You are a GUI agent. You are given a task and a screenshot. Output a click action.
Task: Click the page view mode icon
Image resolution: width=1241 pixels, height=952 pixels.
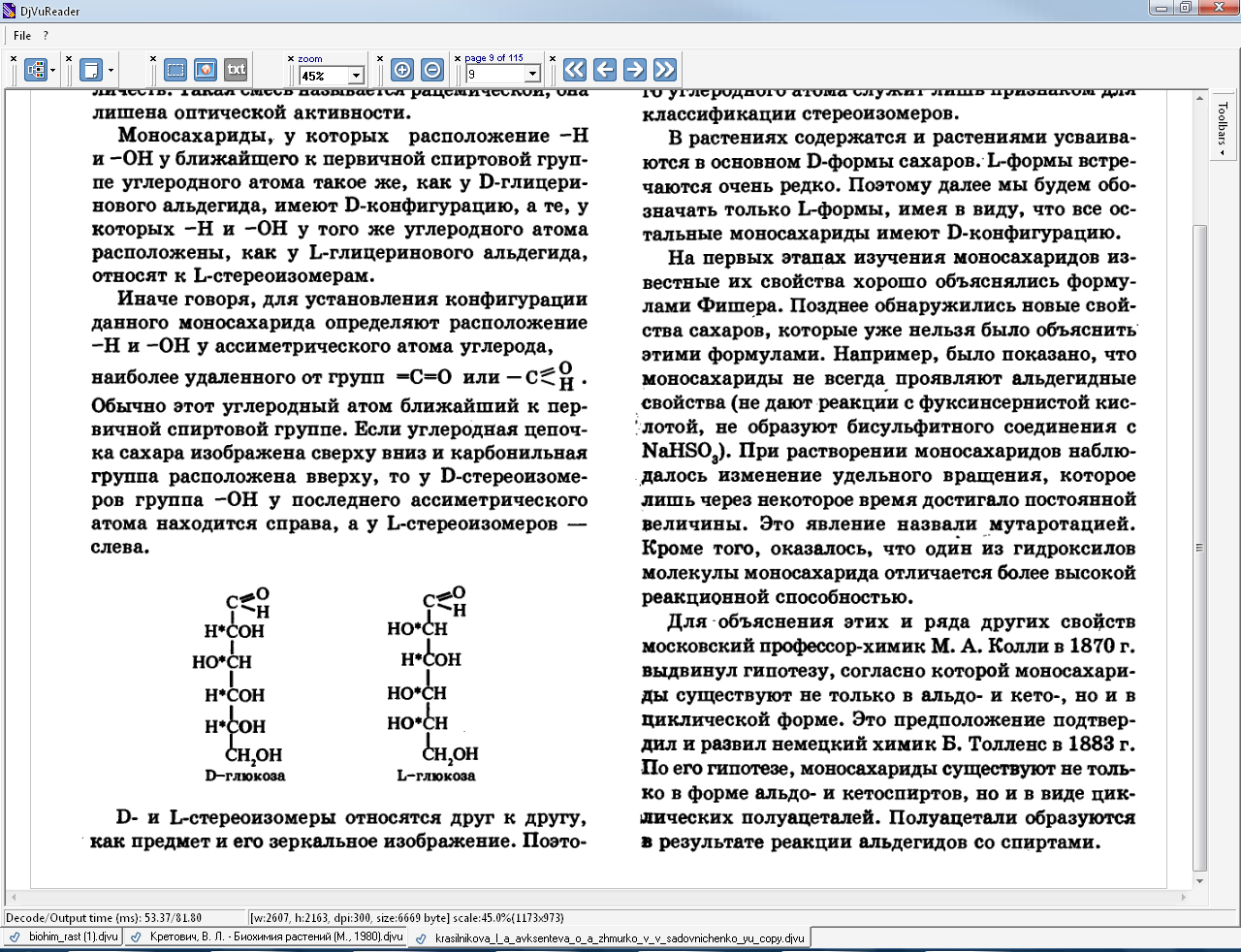point(90,70)
